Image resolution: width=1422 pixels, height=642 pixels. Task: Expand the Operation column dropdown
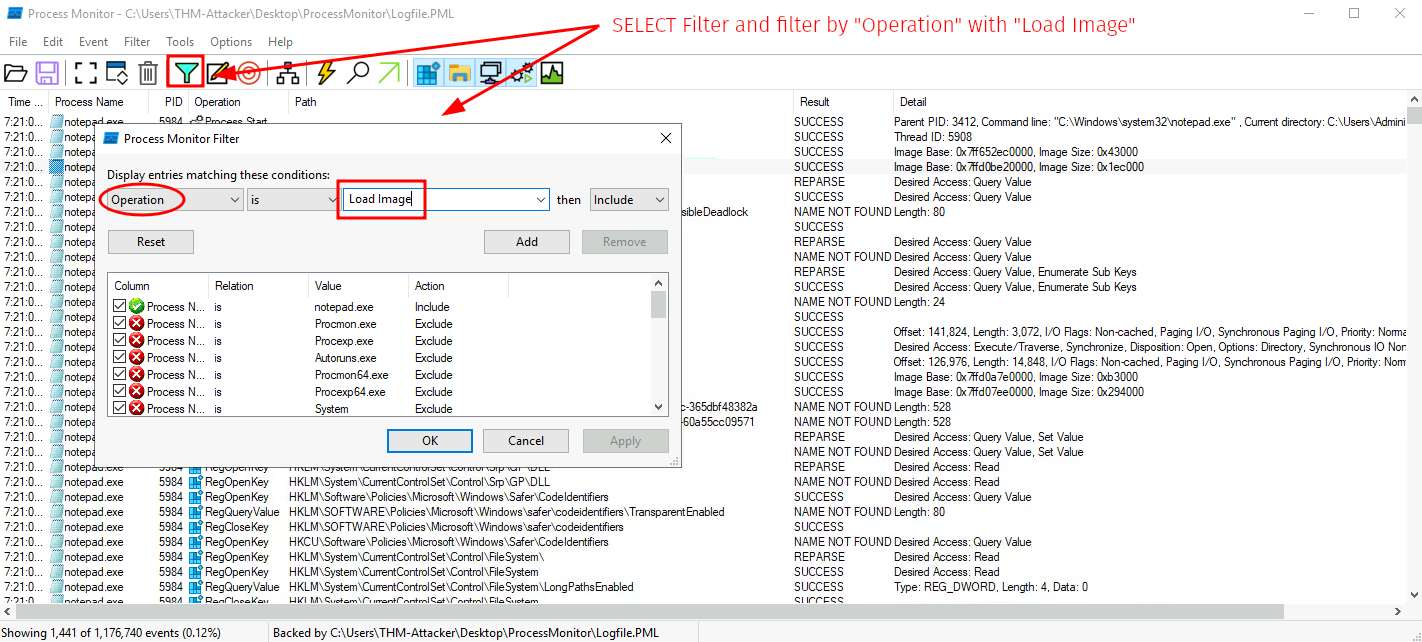tap(235, 200)
